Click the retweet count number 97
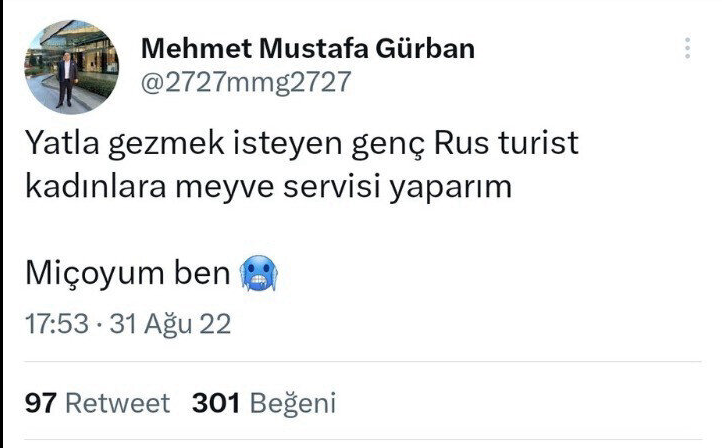Screen dimensions: 722x448 (39, 403)
